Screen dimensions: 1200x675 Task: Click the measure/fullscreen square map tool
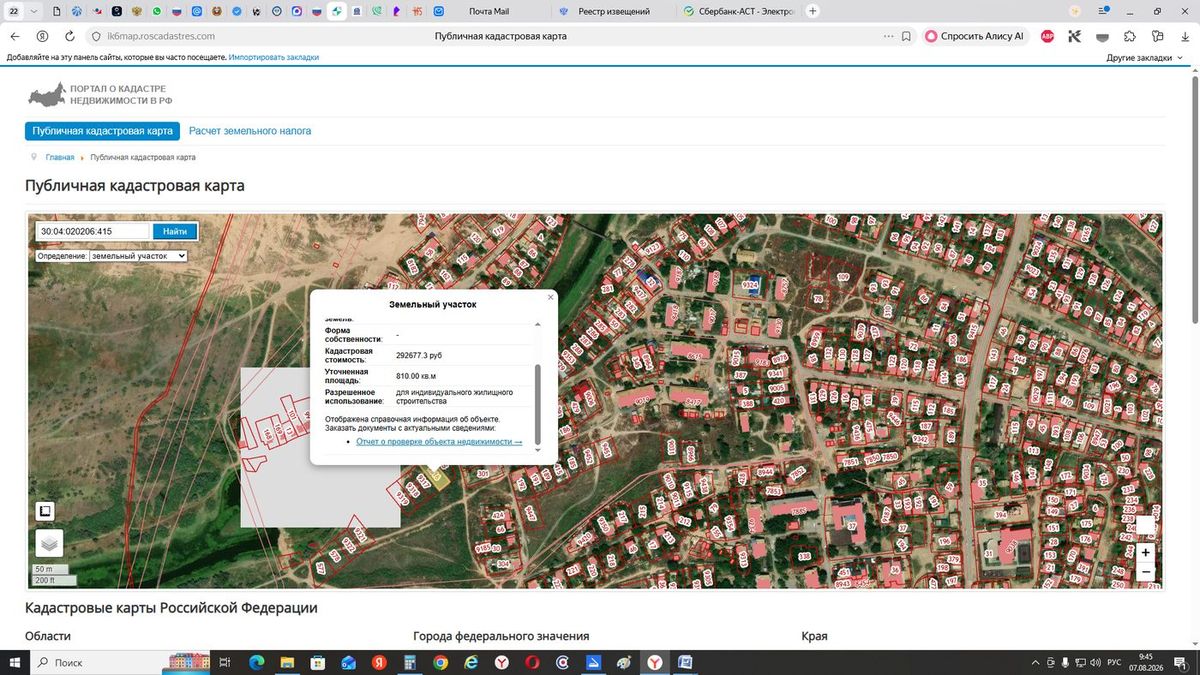45,511
